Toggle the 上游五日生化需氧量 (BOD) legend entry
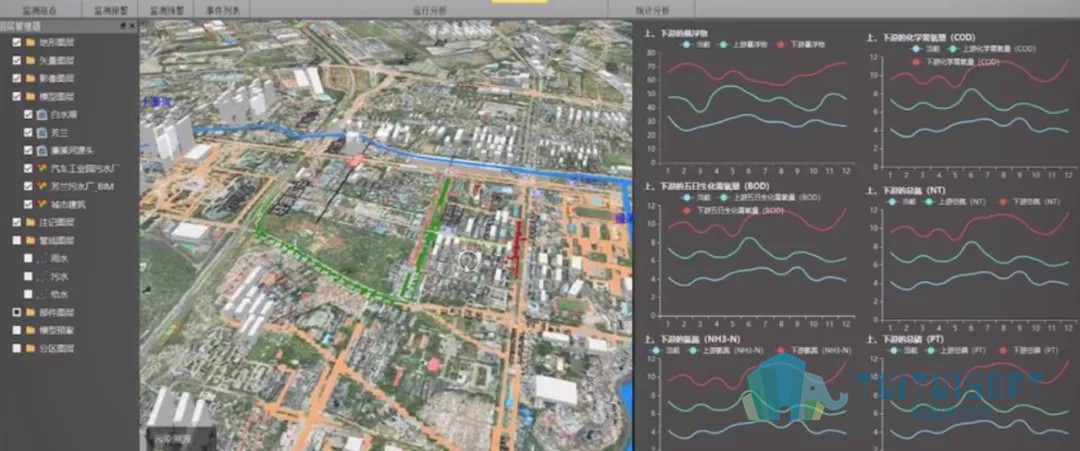 click(x=769, y=198)
